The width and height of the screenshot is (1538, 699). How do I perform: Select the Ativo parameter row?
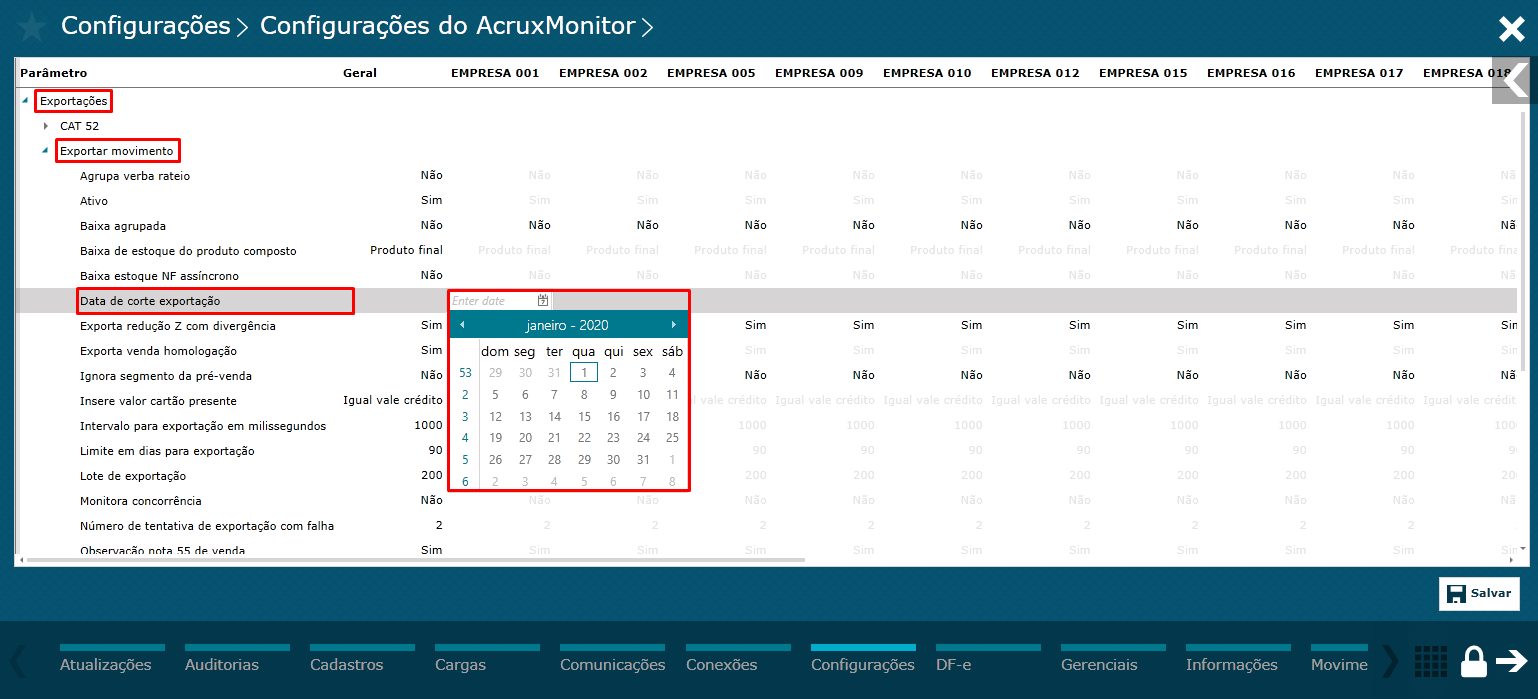(94, 201)
